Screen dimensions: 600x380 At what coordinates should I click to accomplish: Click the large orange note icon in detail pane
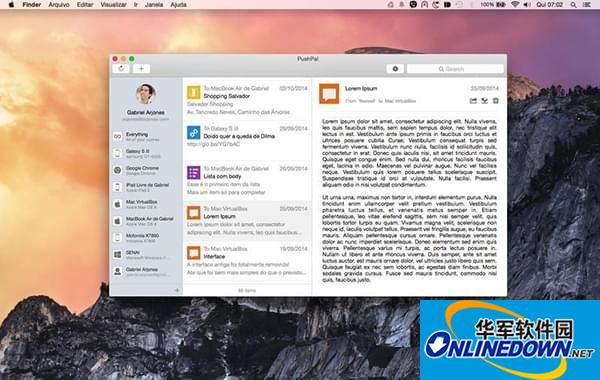tap(329, 94)
